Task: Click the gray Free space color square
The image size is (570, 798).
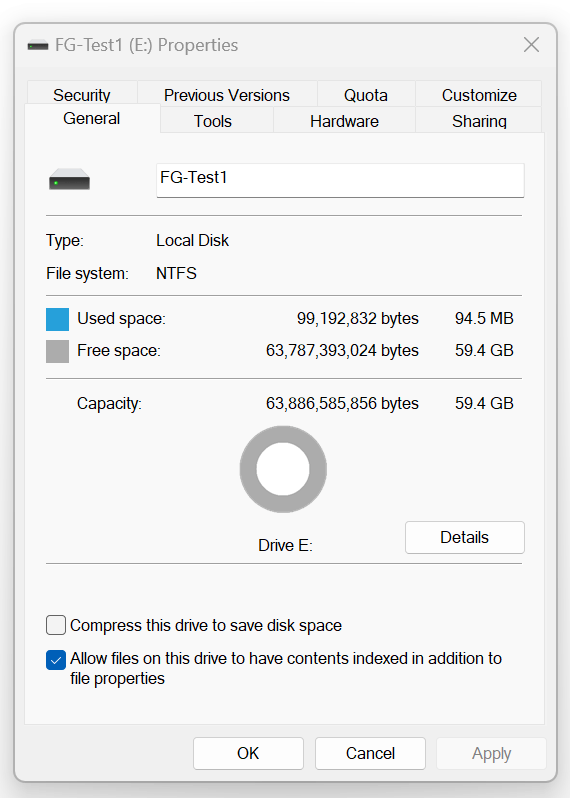Action: pos(58,351)
